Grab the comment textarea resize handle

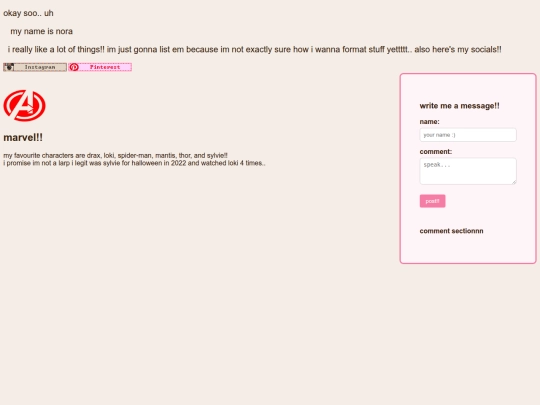pyautogui.click(x=514, y=182)
